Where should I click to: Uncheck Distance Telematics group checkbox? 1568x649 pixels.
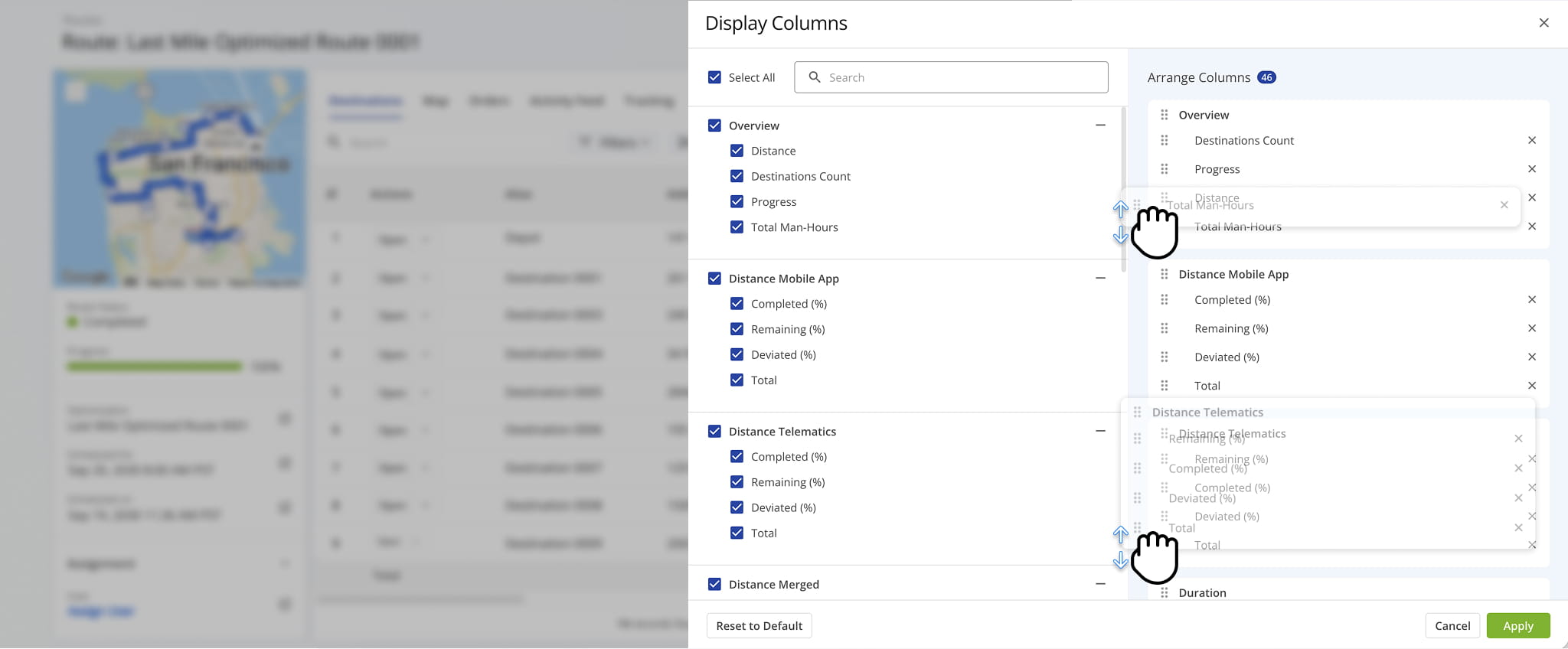click(714, 432)
